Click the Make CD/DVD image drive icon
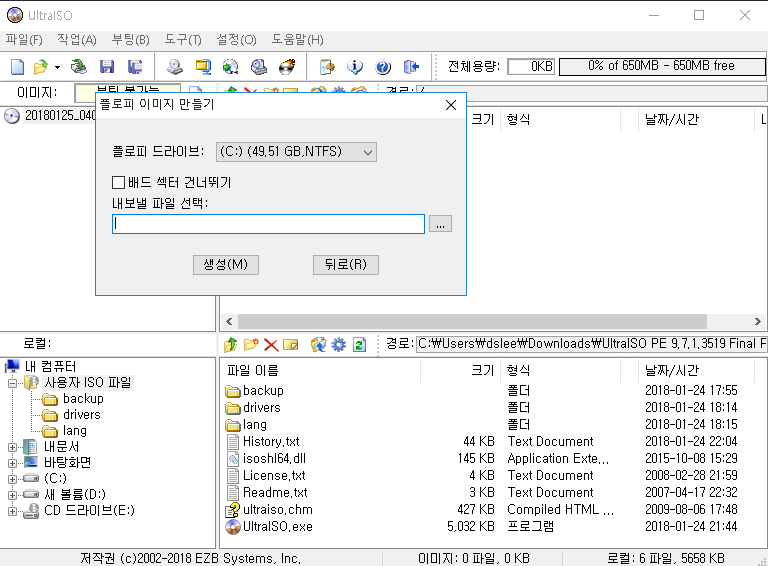The height and width of the screenshot is (566, 768). [174, 67]
